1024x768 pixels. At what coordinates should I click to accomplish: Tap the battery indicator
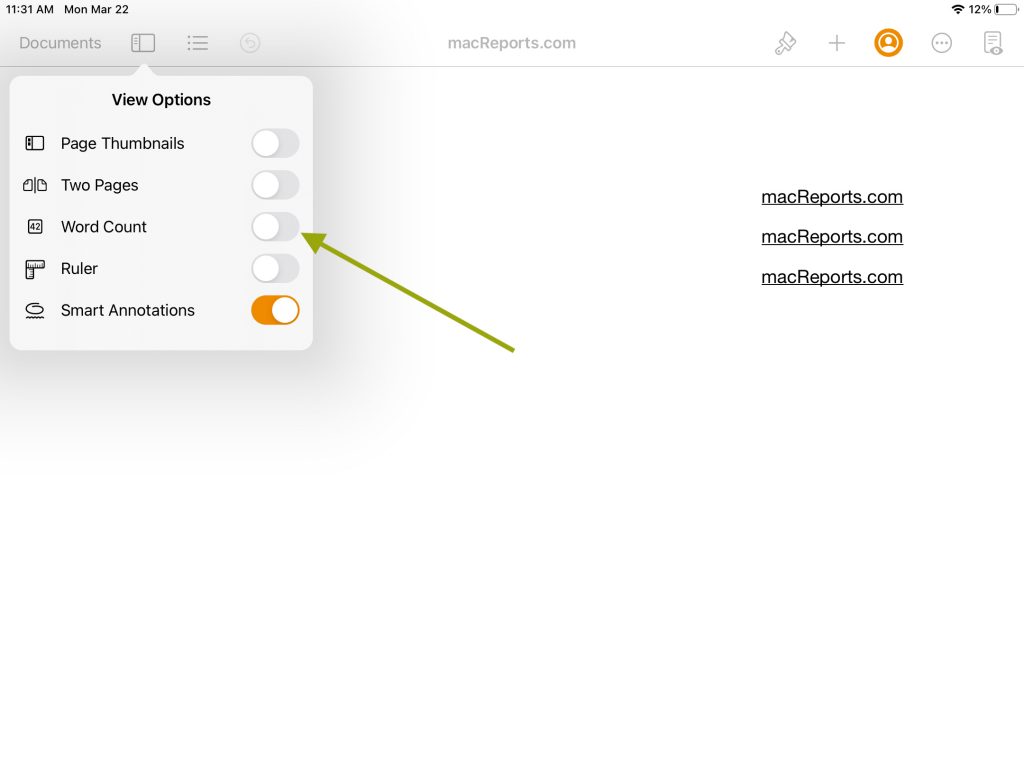[x=1006, y=9]
